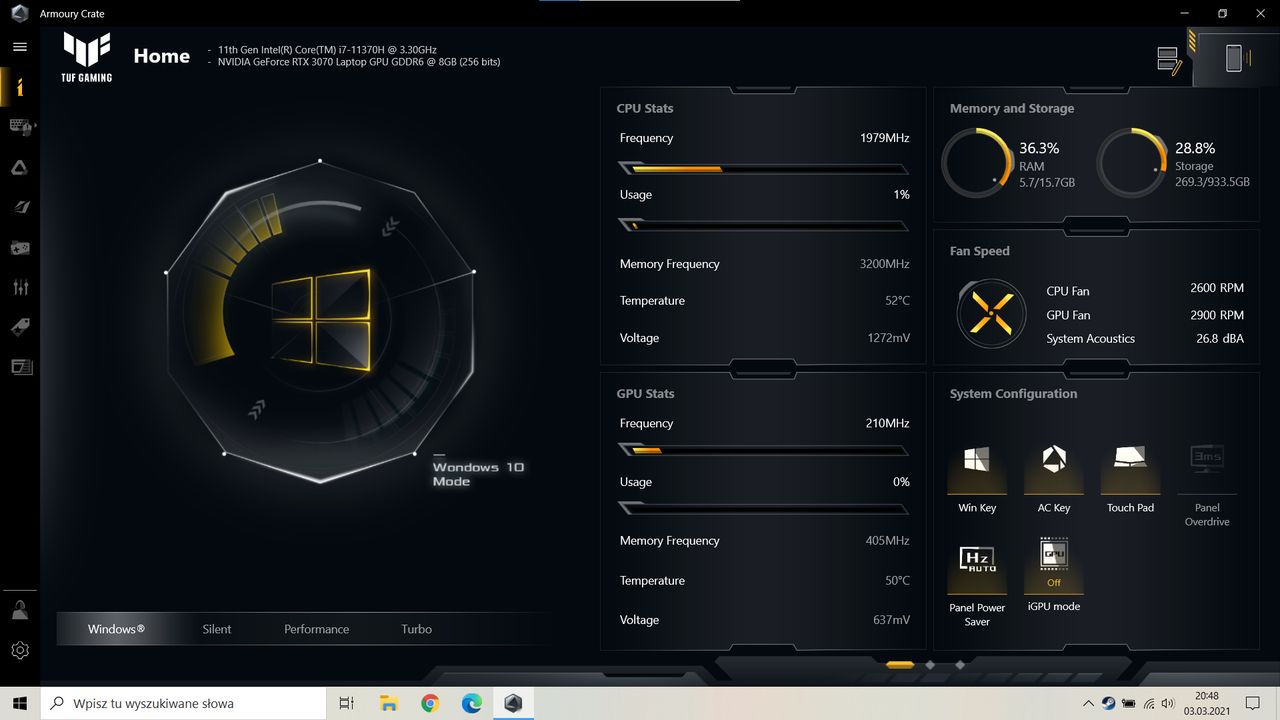Select the Windows® operating mode tab
This screenshot has width=1280, height=720.
pos(116,629)
